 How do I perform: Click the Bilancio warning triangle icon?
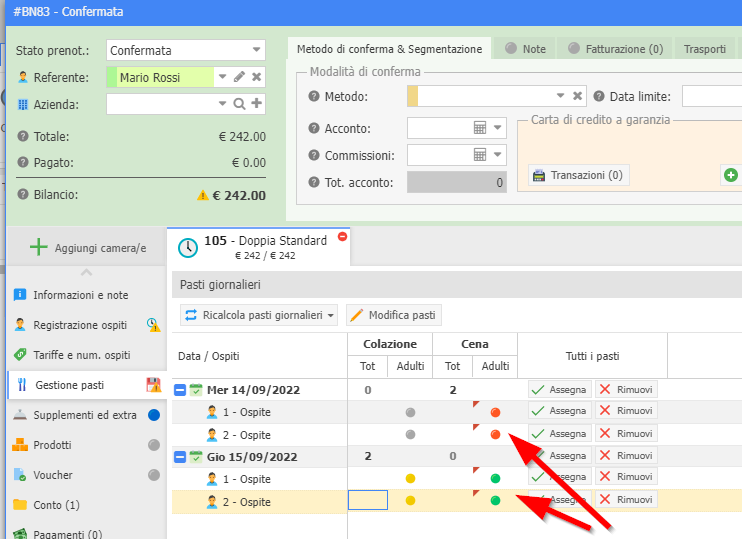[x=203, y=195]
